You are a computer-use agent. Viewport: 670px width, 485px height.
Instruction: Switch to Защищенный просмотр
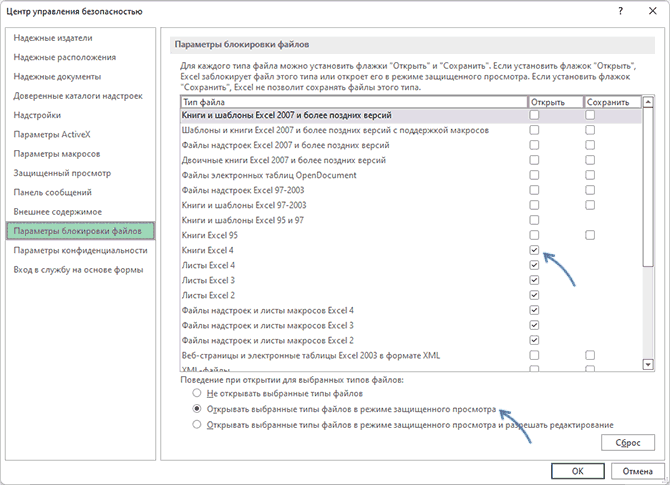(62, 173)
